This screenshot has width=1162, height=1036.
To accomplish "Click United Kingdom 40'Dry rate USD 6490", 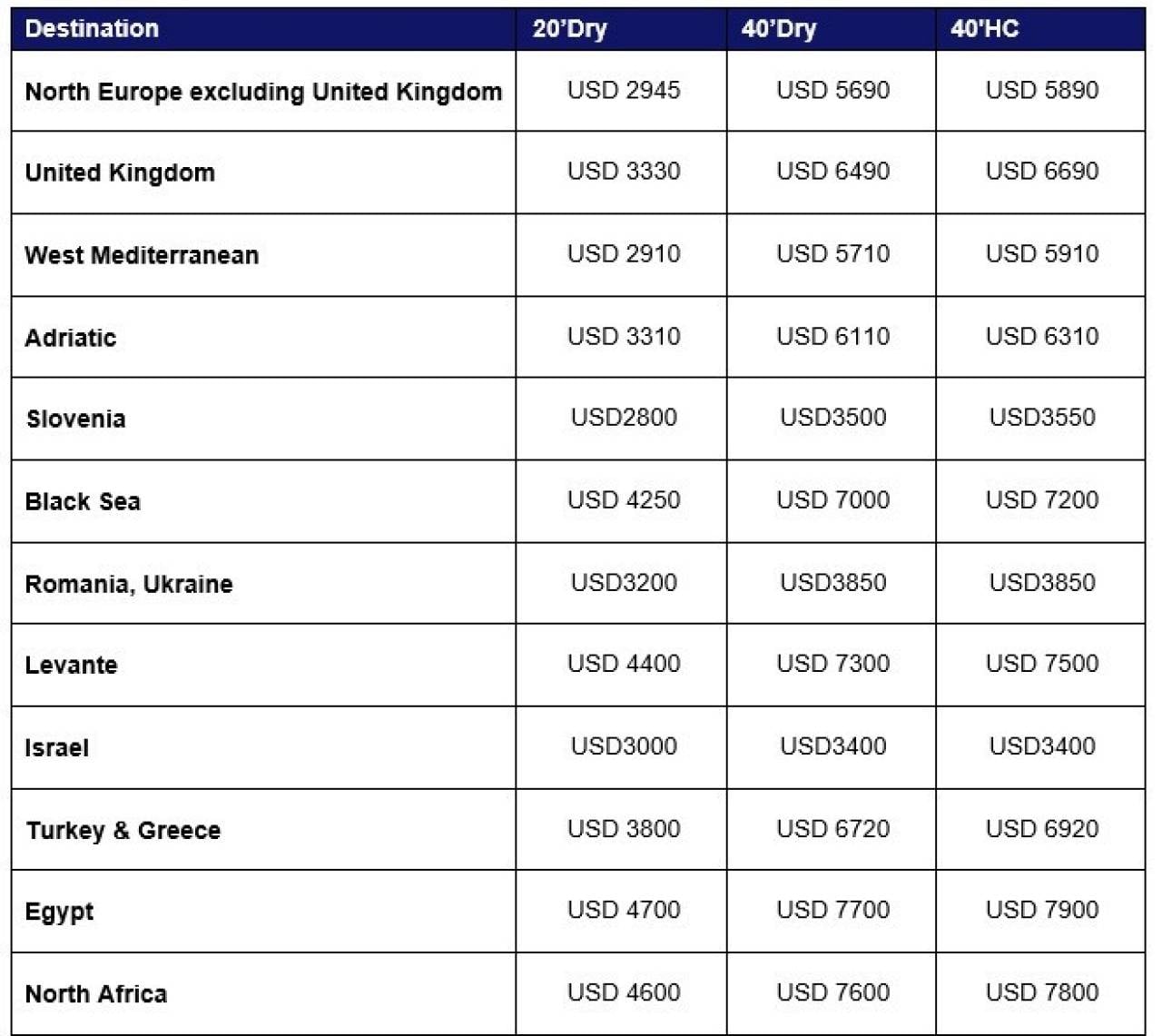I will 832,171.
